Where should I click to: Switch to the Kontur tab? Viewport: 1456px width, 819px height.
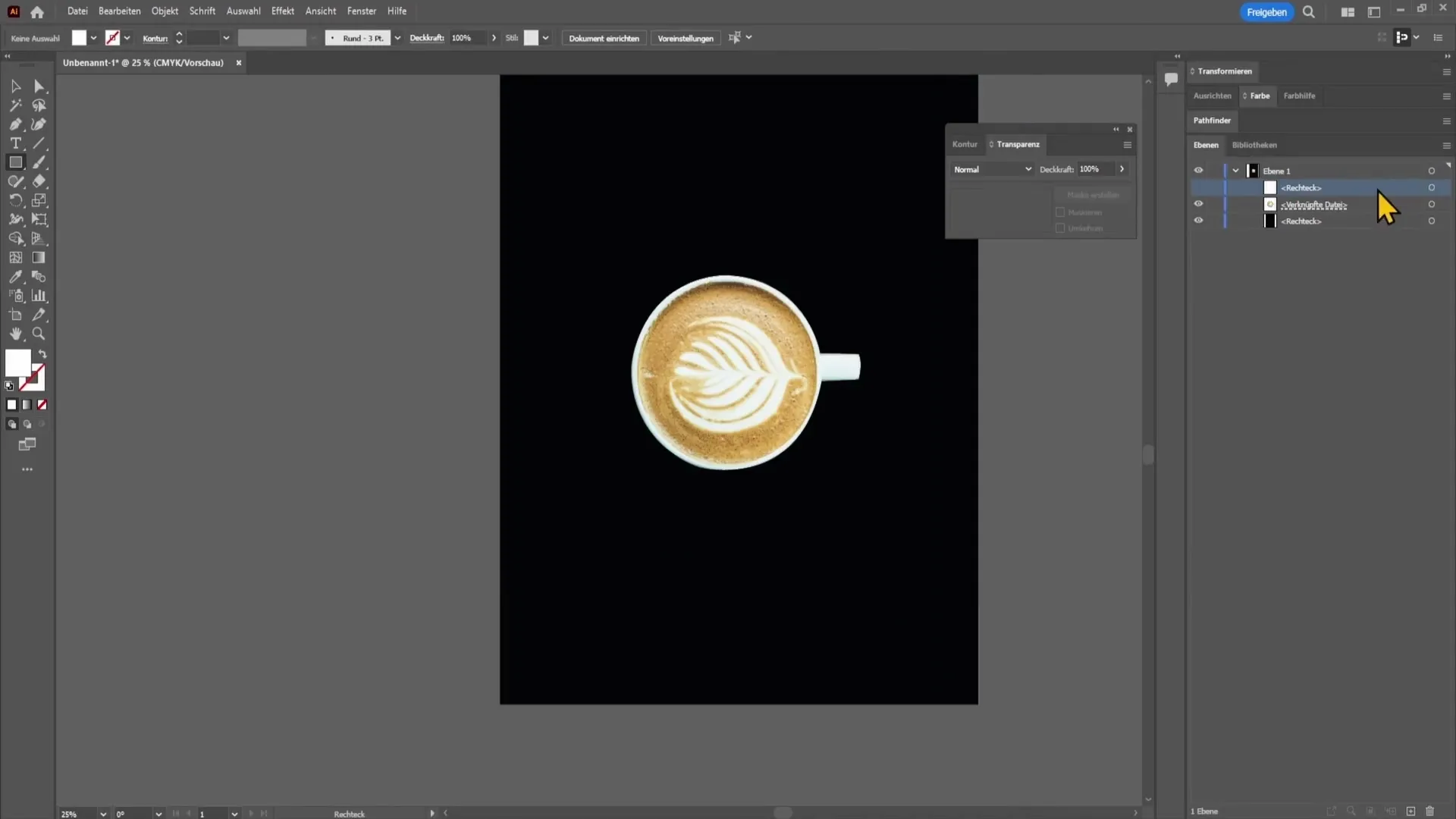point(965,144)
